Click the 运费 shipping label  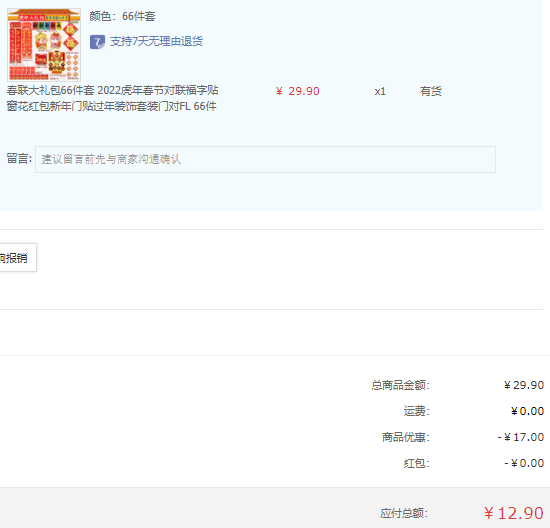point(417,411)
